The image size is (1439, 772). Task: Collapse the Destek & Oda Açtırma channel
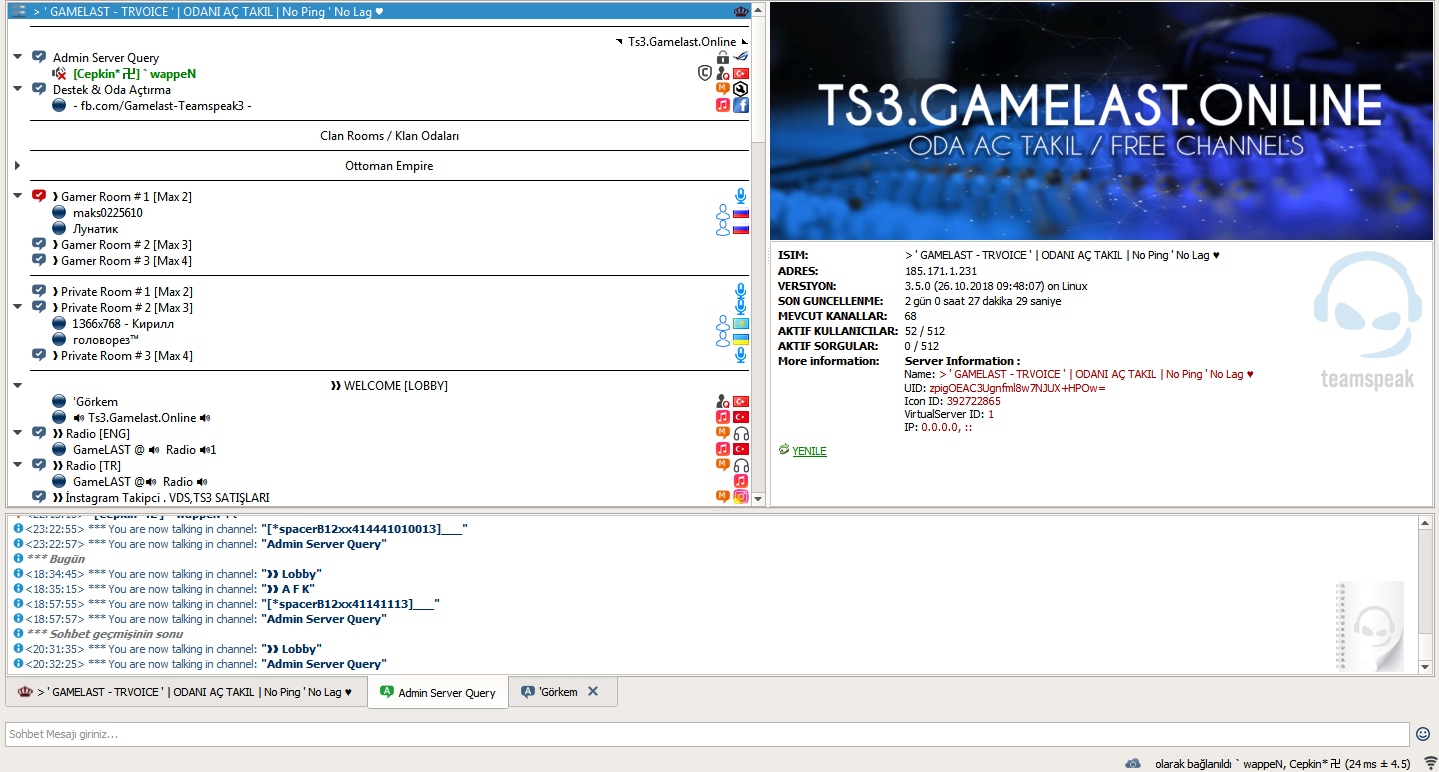pos(18,89)
